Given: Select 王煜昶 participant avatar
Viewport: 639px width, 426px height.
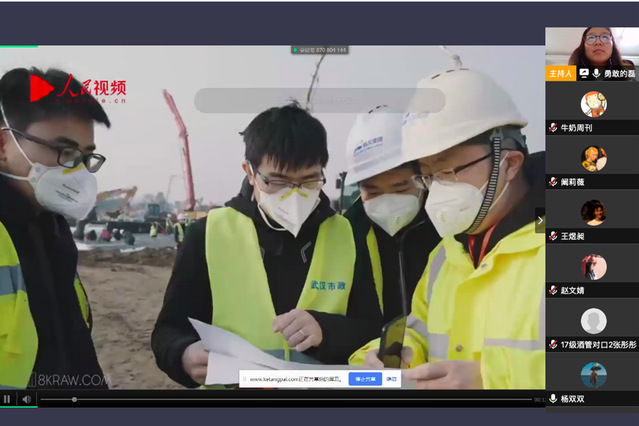Looking at the screenshot, I should tap(594, 212).
